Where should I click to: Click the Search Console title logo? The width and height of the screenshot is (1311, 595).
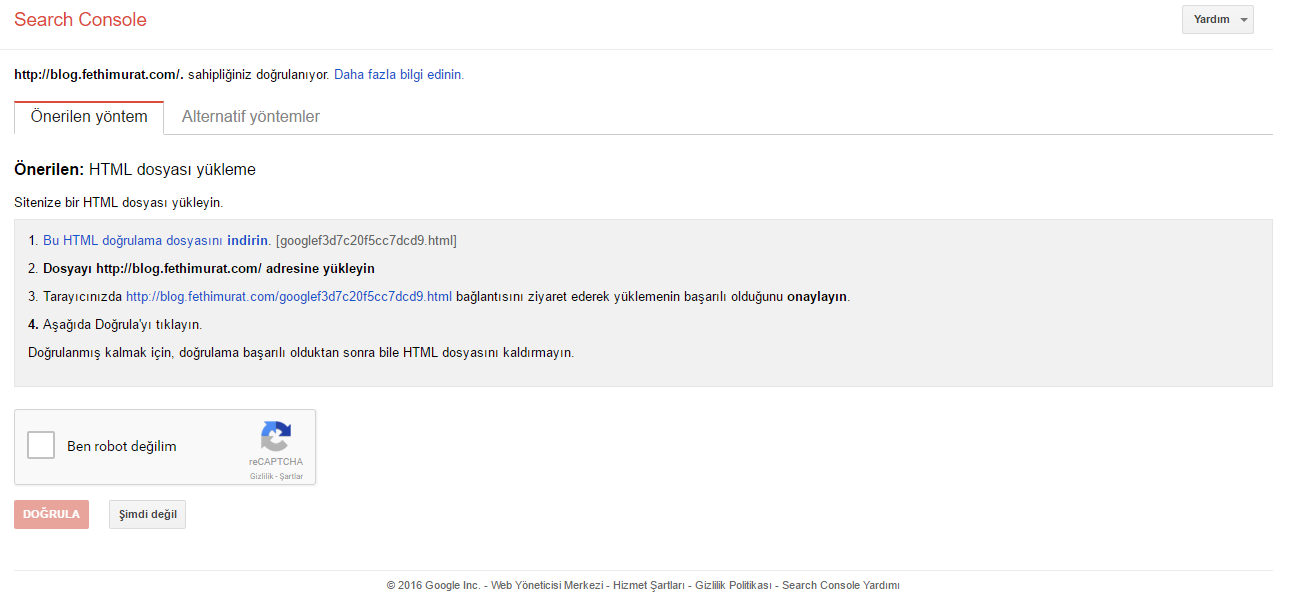pyautogui.click(x=80, y=20)
